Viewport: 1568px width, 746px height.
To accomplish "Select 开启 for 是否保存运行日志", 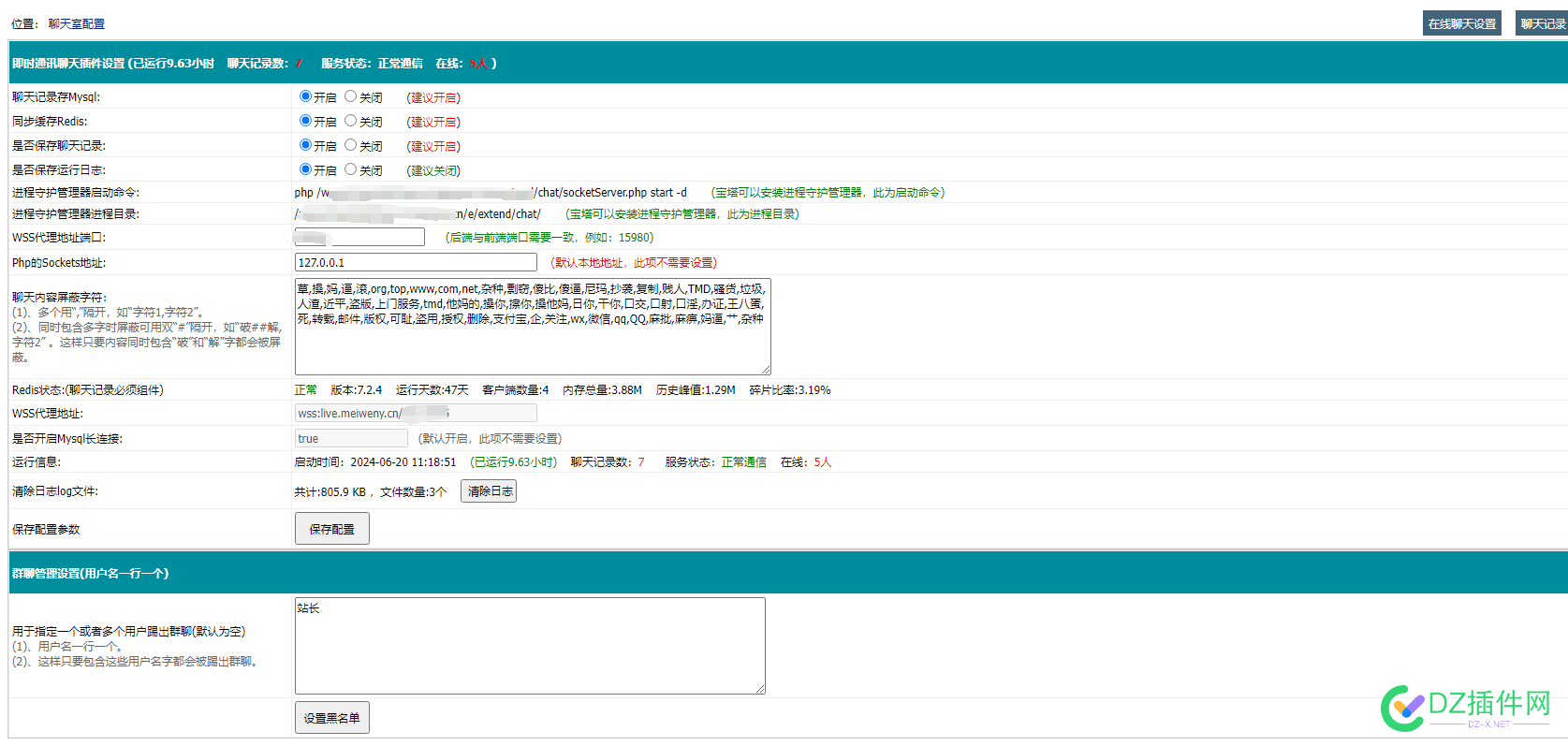I will (x=305, y=169).
